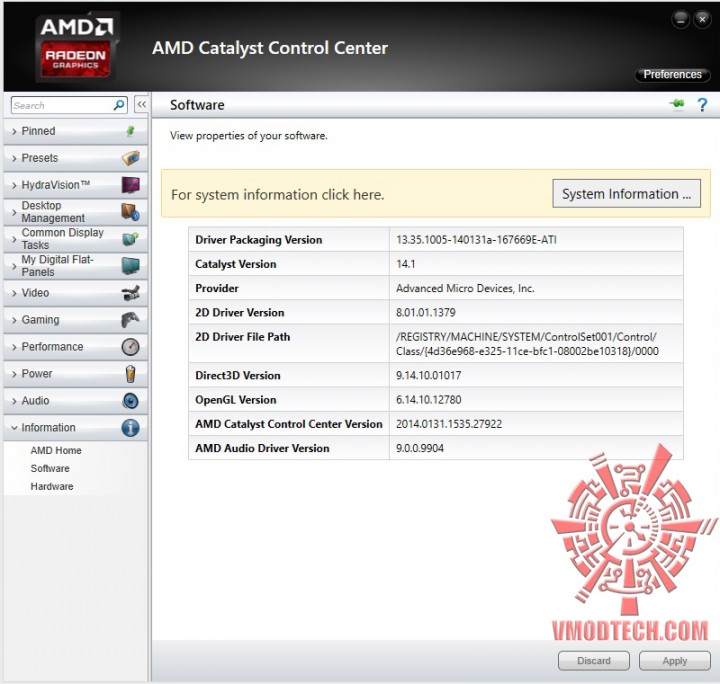
Task: Click Direct3D Version value 9.14.10.01017
Action: (428, 376)
